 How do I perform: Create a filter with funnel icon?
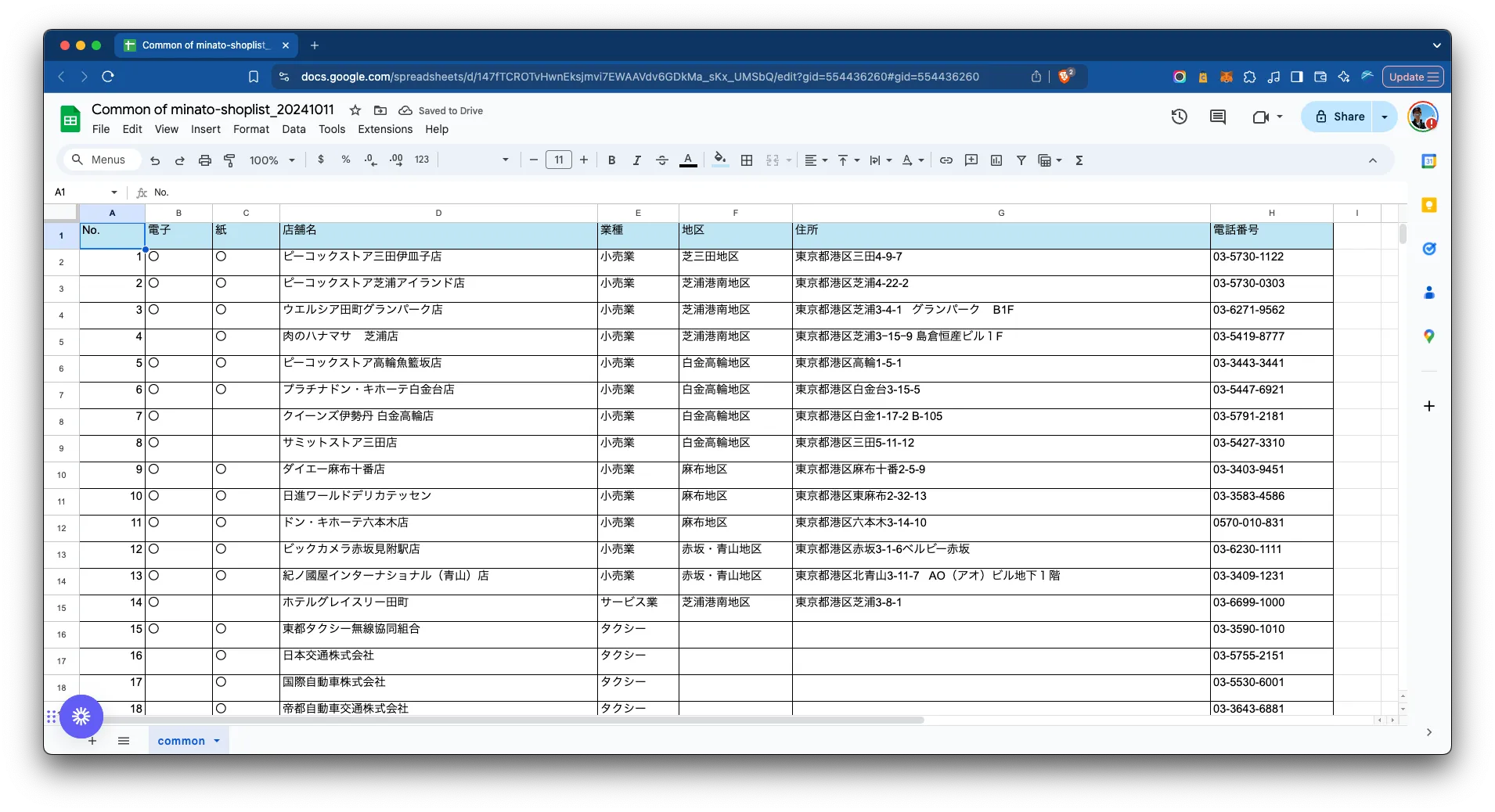click(1021, 160)
